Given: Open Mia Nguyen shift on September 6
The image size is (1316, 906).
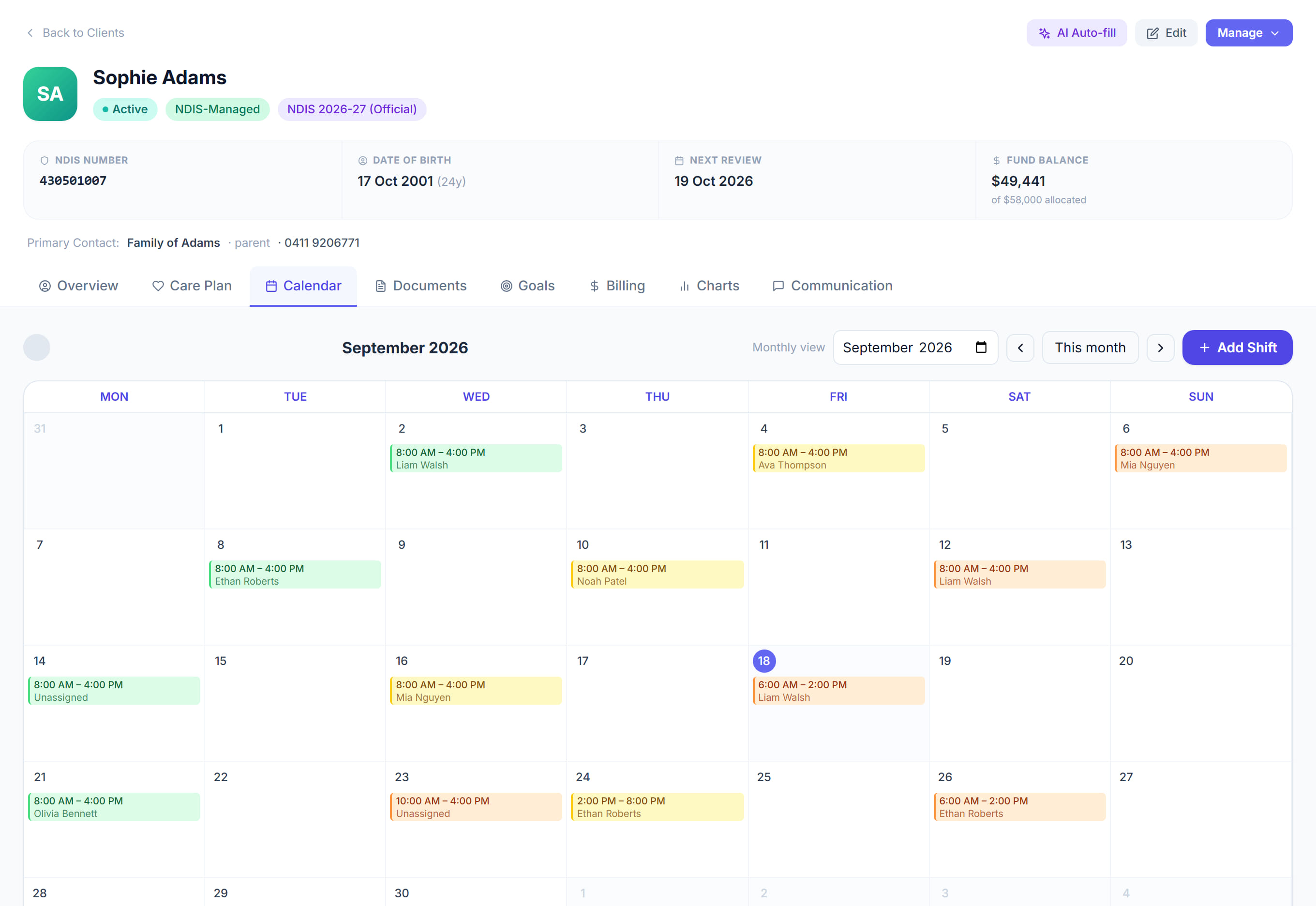Looking at the screenshot, I should [1200, 458].
